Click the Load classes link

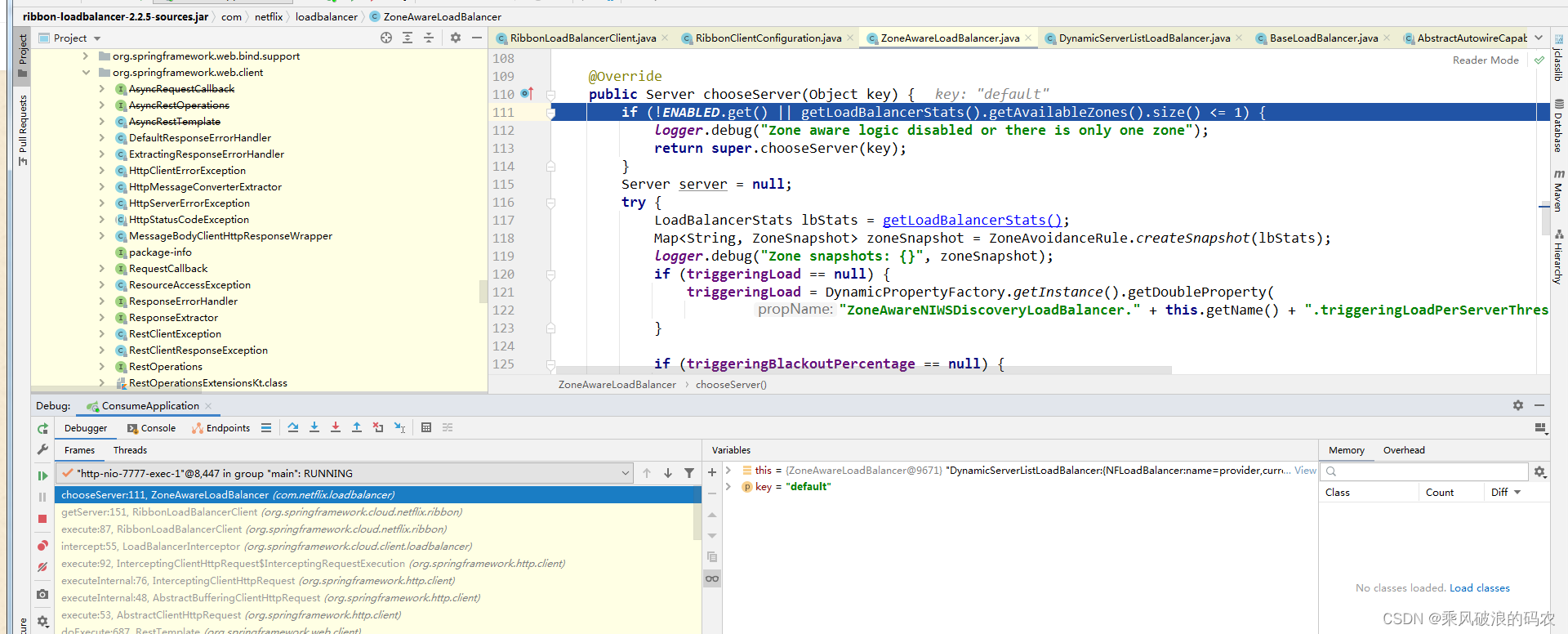point(1479,588)
